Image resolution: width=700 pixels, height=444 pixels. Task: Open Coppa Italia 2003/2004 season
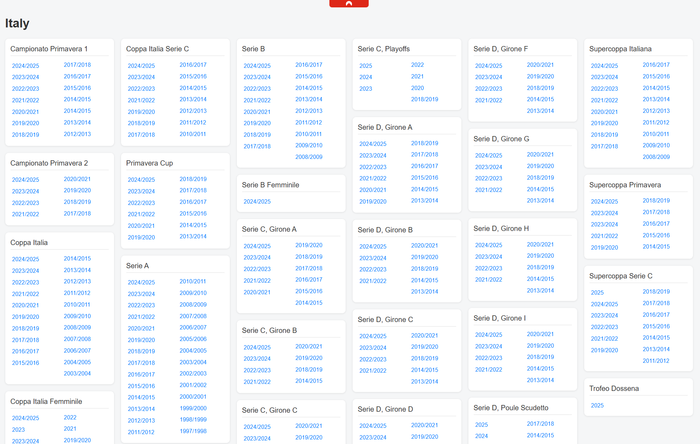77,373
